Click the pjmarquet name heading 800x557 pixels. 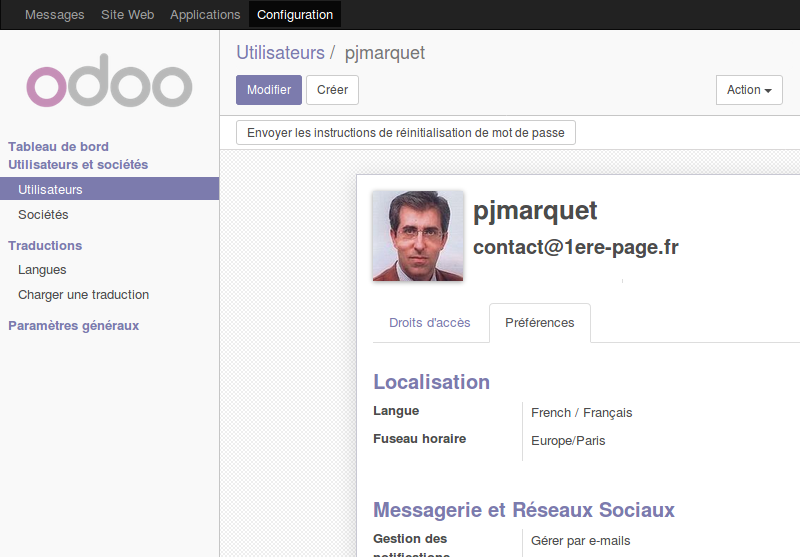(x=535, y=211)
